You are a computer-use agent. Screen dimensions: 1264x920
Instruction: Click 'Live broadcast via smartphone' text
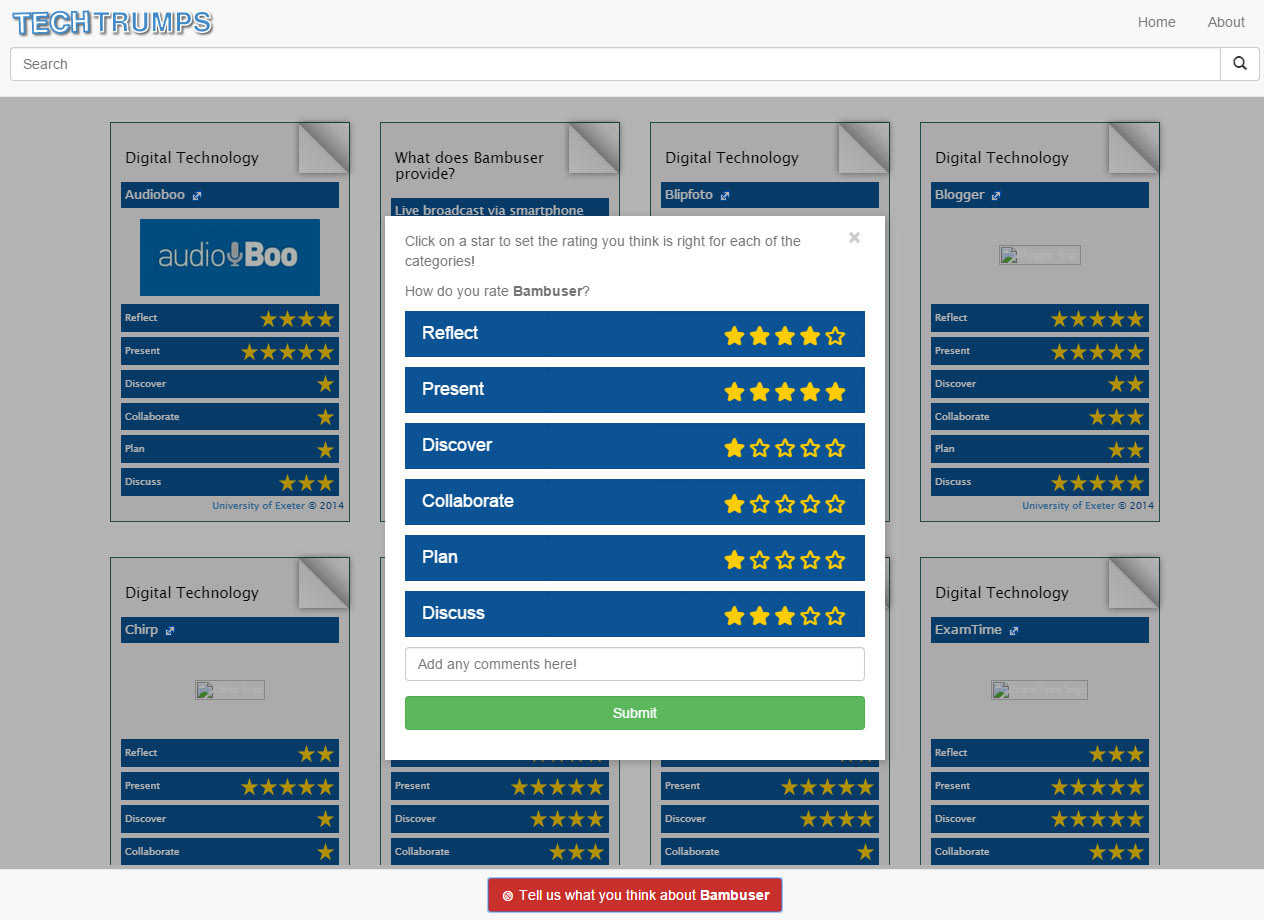pos(489,210)
